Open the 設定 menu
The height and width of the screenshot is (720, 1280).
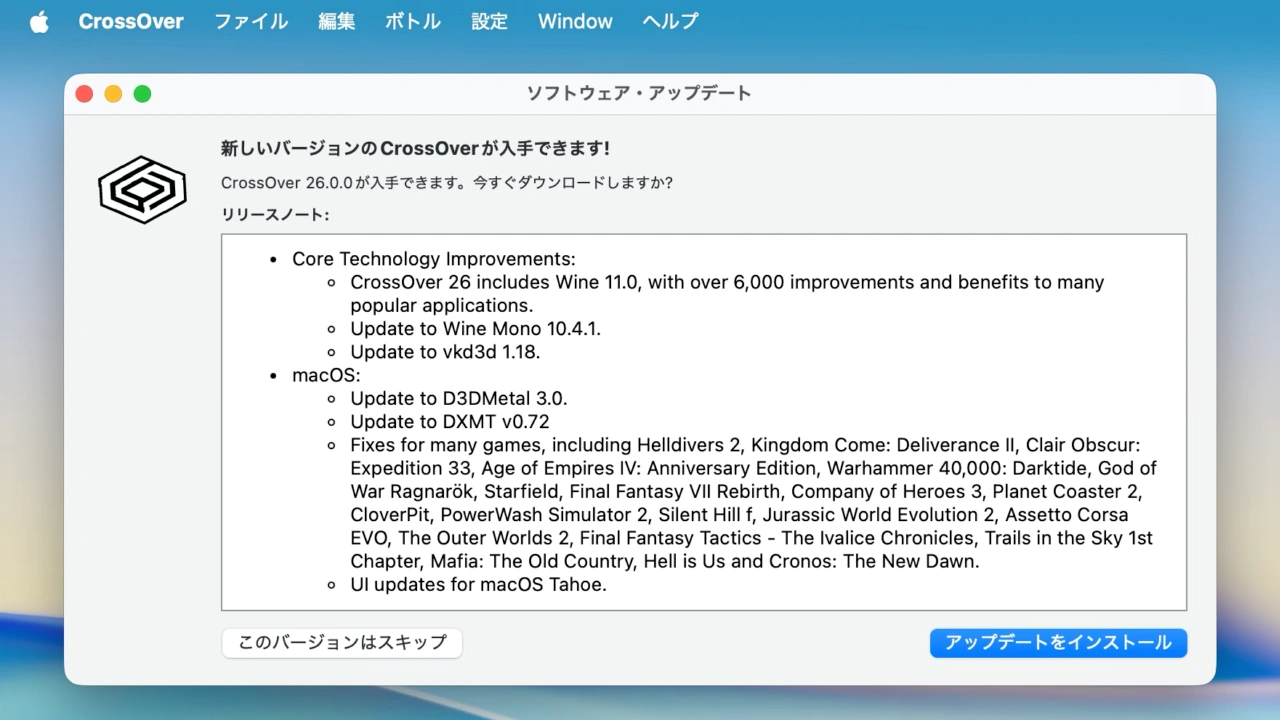[x=489, y=21]
